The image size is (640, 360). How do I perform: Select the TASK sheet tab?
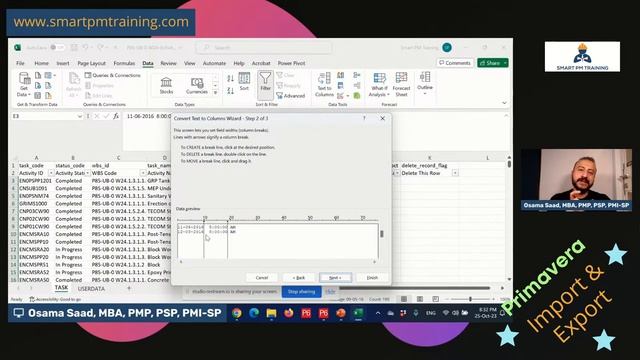pyautogui.click(x=61, y=288)
